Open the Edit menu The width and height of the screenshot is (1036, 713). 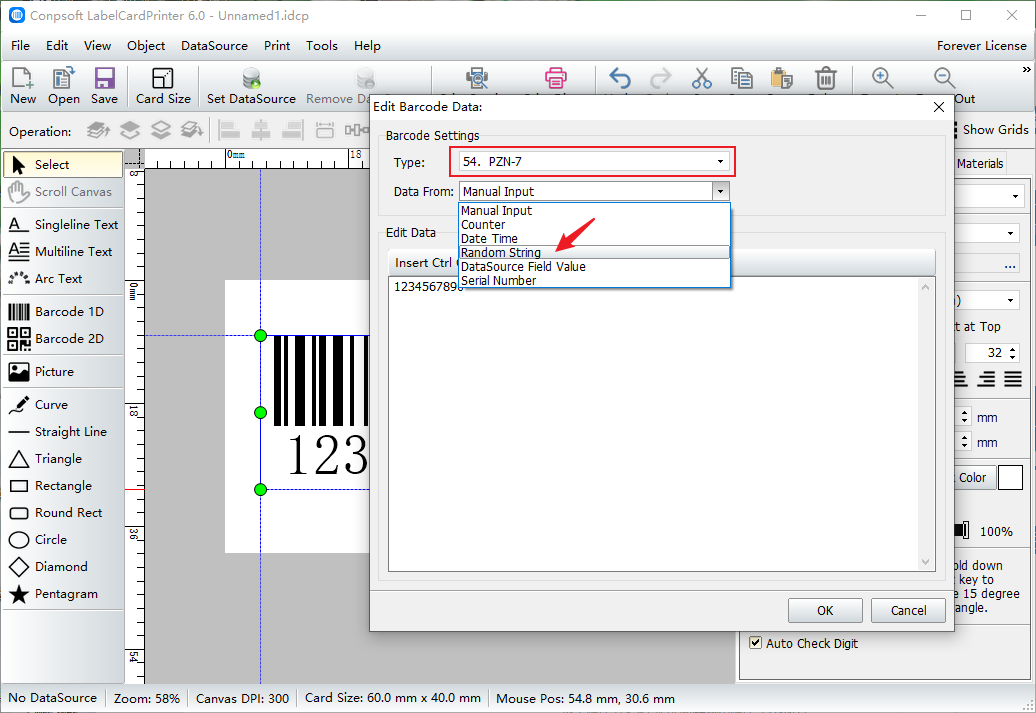pos(57,46)
